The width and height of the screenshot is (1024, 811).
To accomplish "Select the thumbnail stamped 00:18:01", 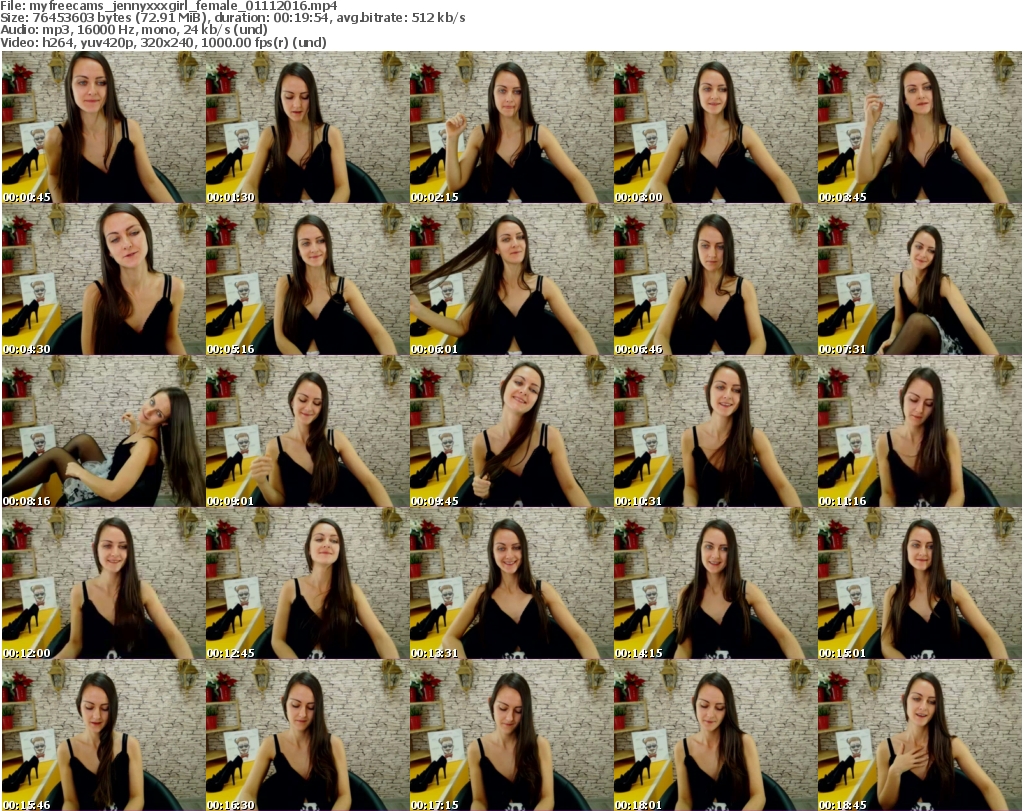I will click(x=714, y=736).
